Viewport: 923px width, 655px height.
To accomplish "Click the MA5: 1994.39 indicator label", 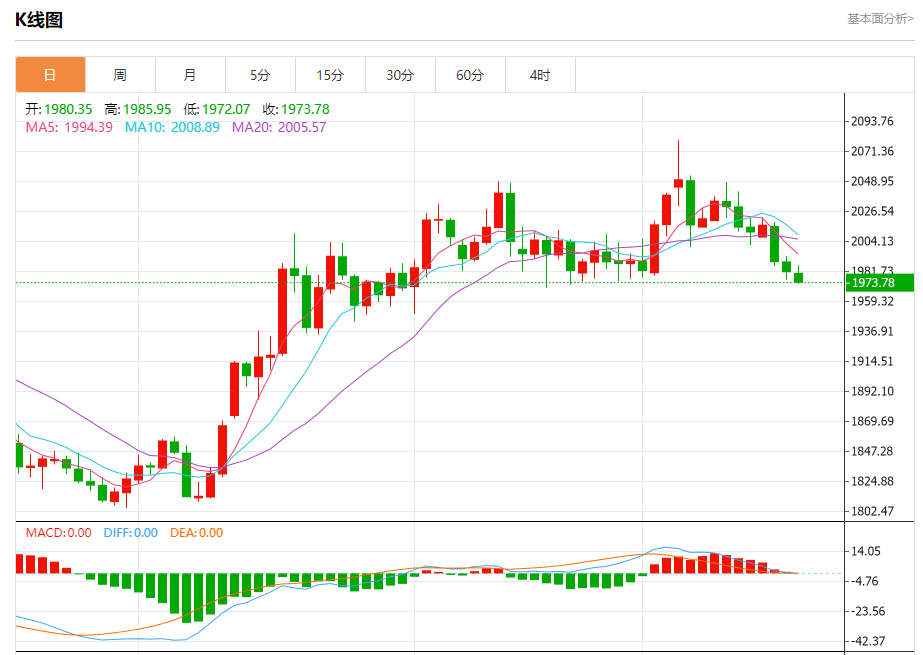I will click(69, 127).
